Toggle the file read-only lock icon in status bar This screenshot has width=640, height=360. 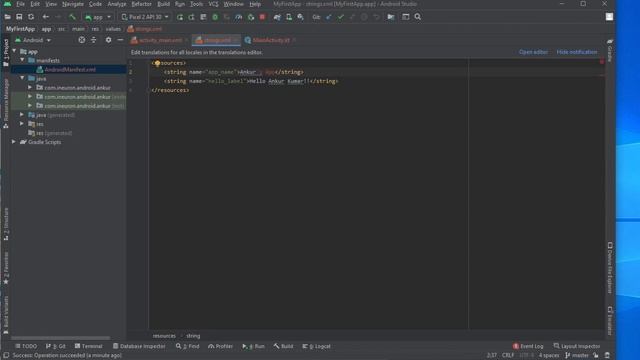(x=596, y=356)
